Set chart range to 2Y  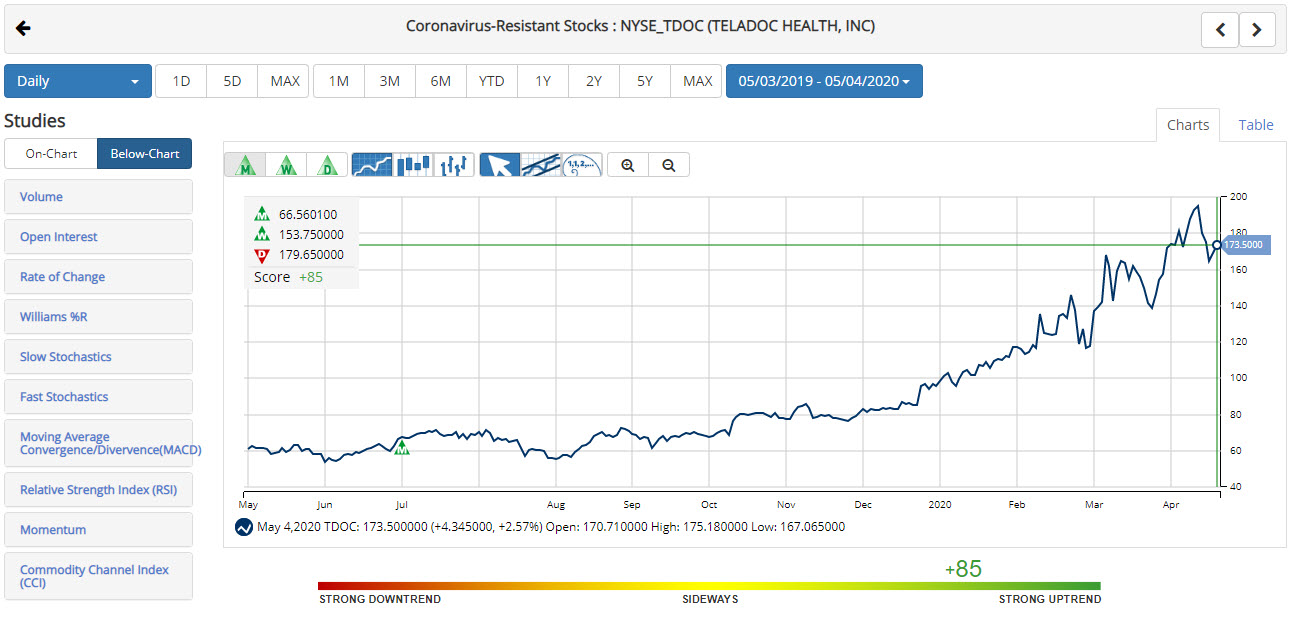[x=594, y=81]
